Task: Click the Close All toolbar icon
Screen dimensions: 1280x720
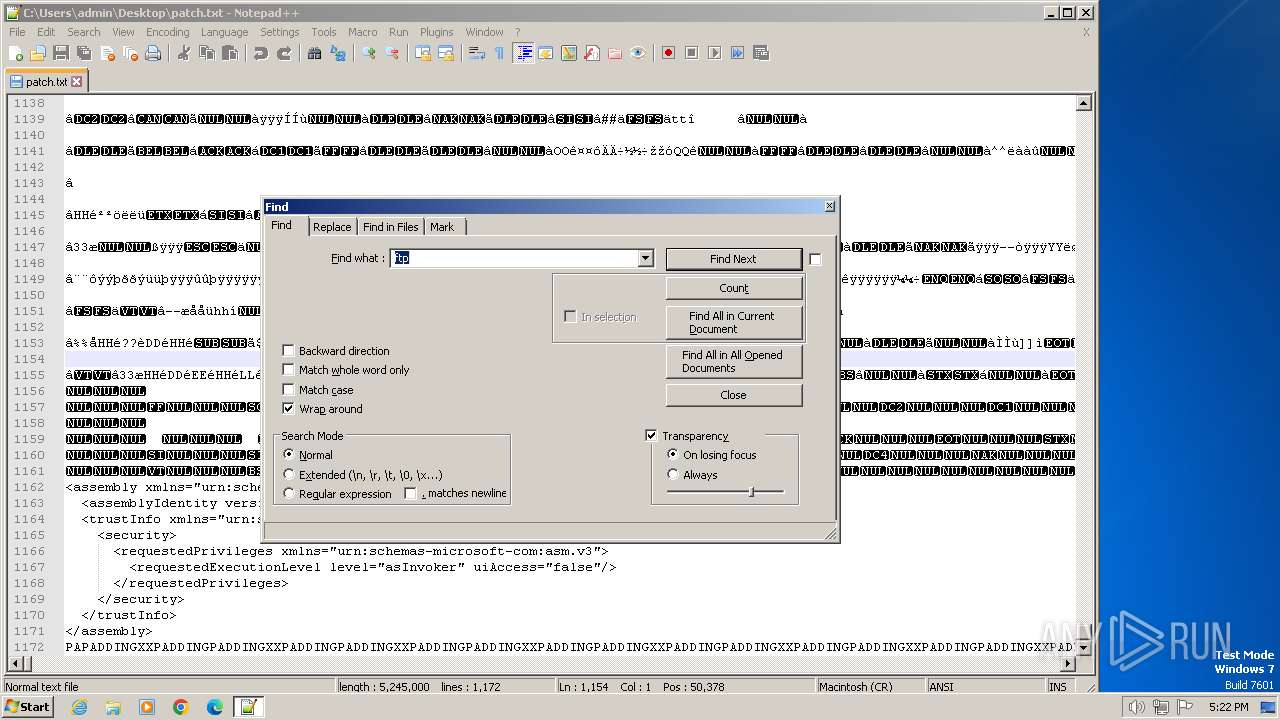Action: tap(130, 53)
